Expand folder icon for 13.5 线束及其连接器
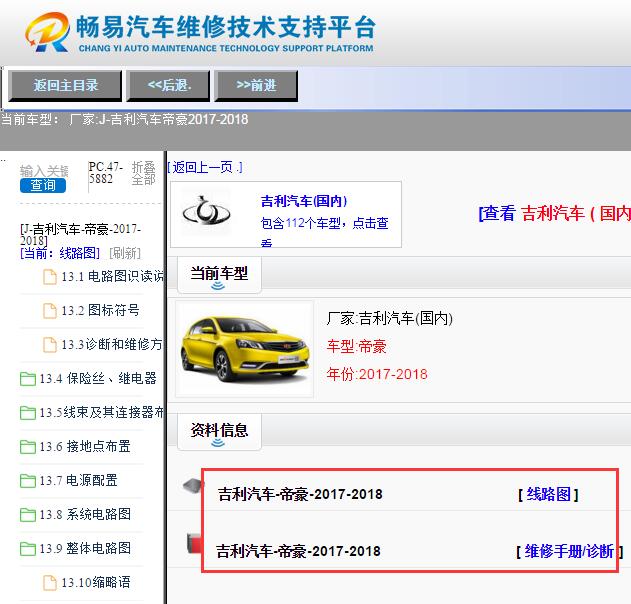Screen dimensions: 631x604 pyautogui.click(x=28, y=413)
